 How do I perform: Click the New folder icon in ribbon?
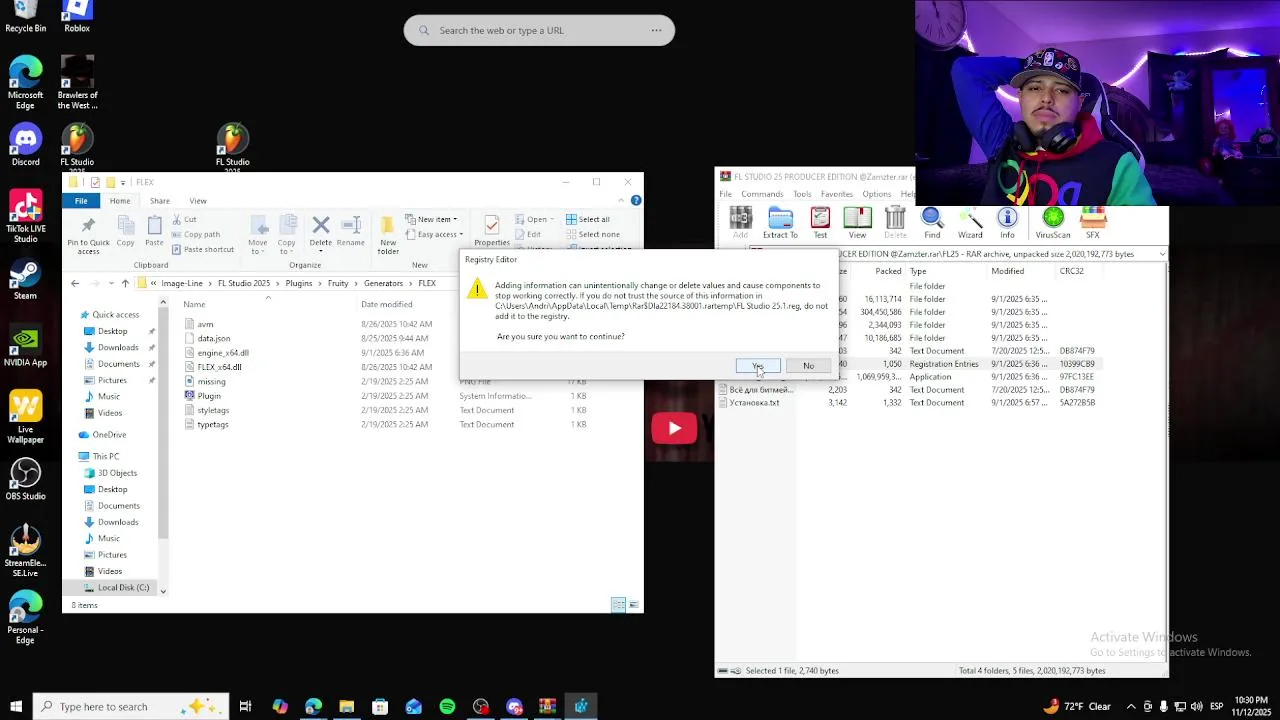pyautogui.click(x=388, y=234)
